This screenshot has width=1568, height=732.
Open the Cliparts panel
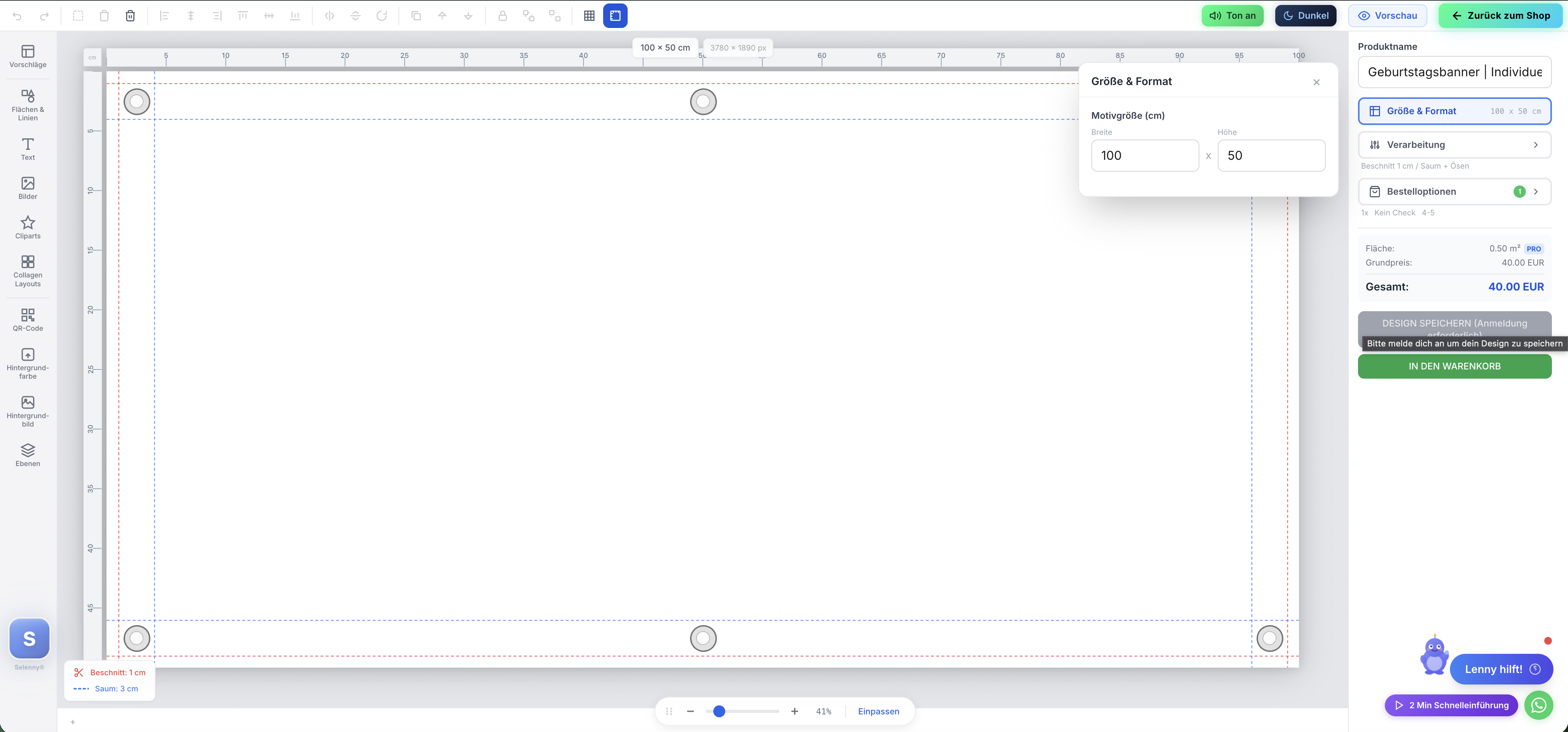(x=28, y=227)
